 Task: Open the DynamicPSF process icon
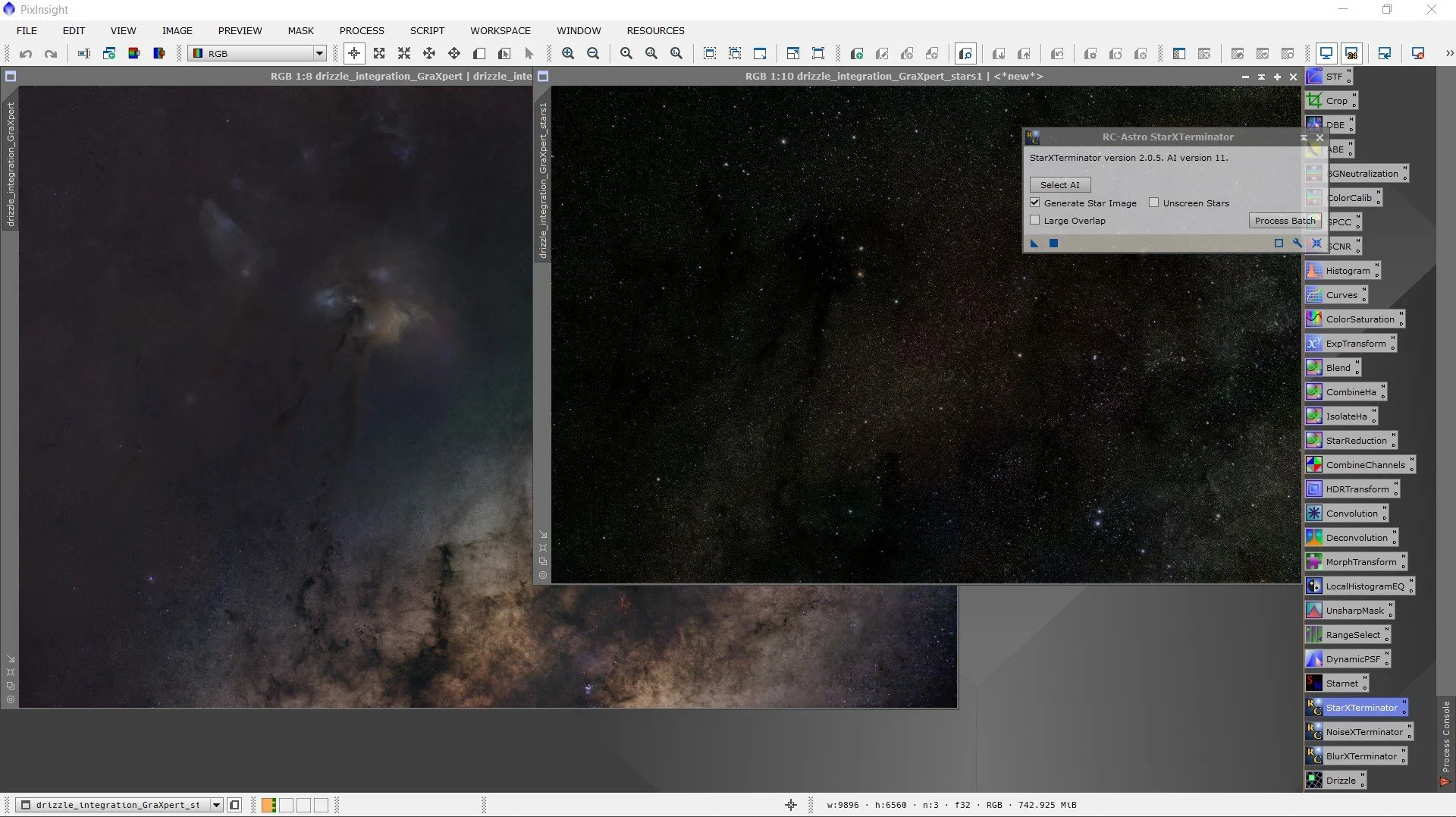[x=1348, y=659]
